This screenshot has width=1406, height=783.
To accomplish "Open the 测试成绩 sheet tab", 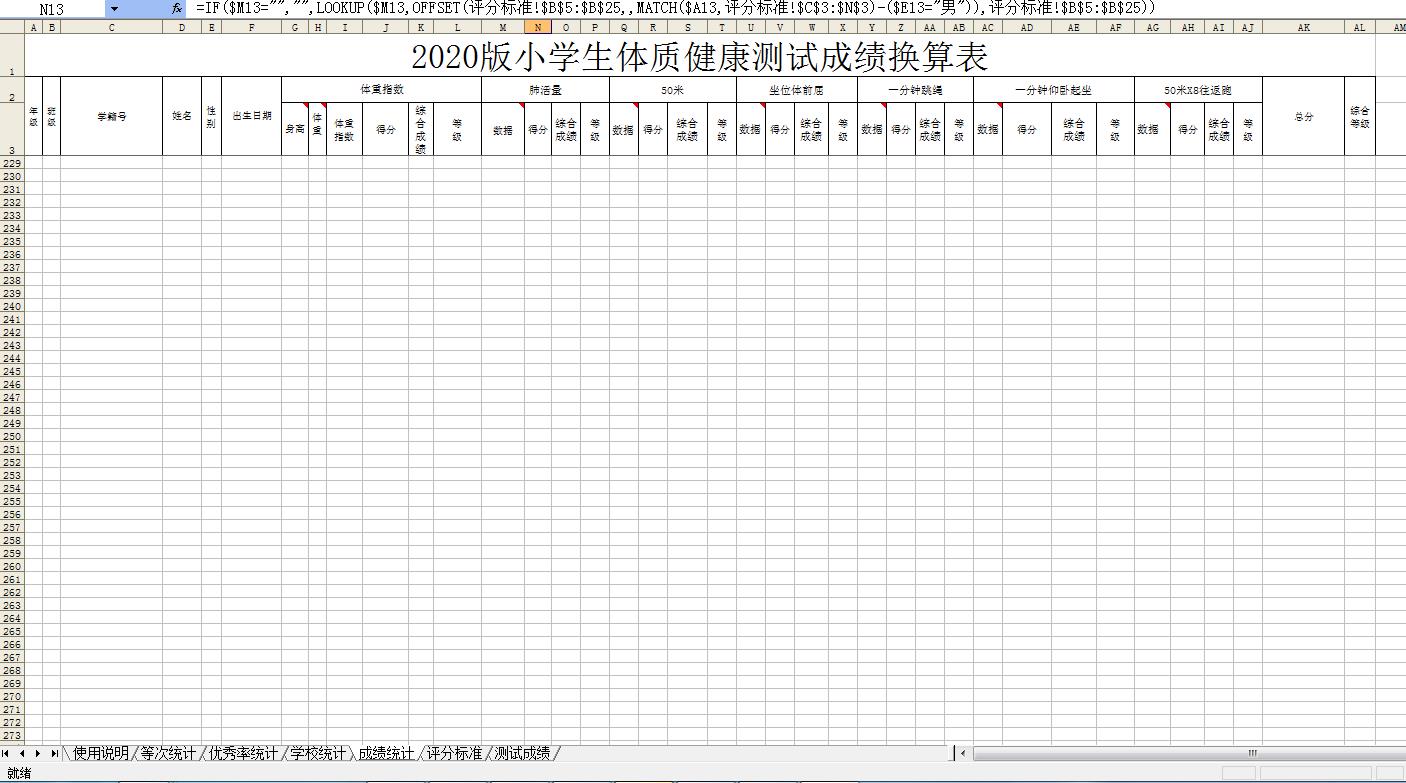I will pos(522,753).
